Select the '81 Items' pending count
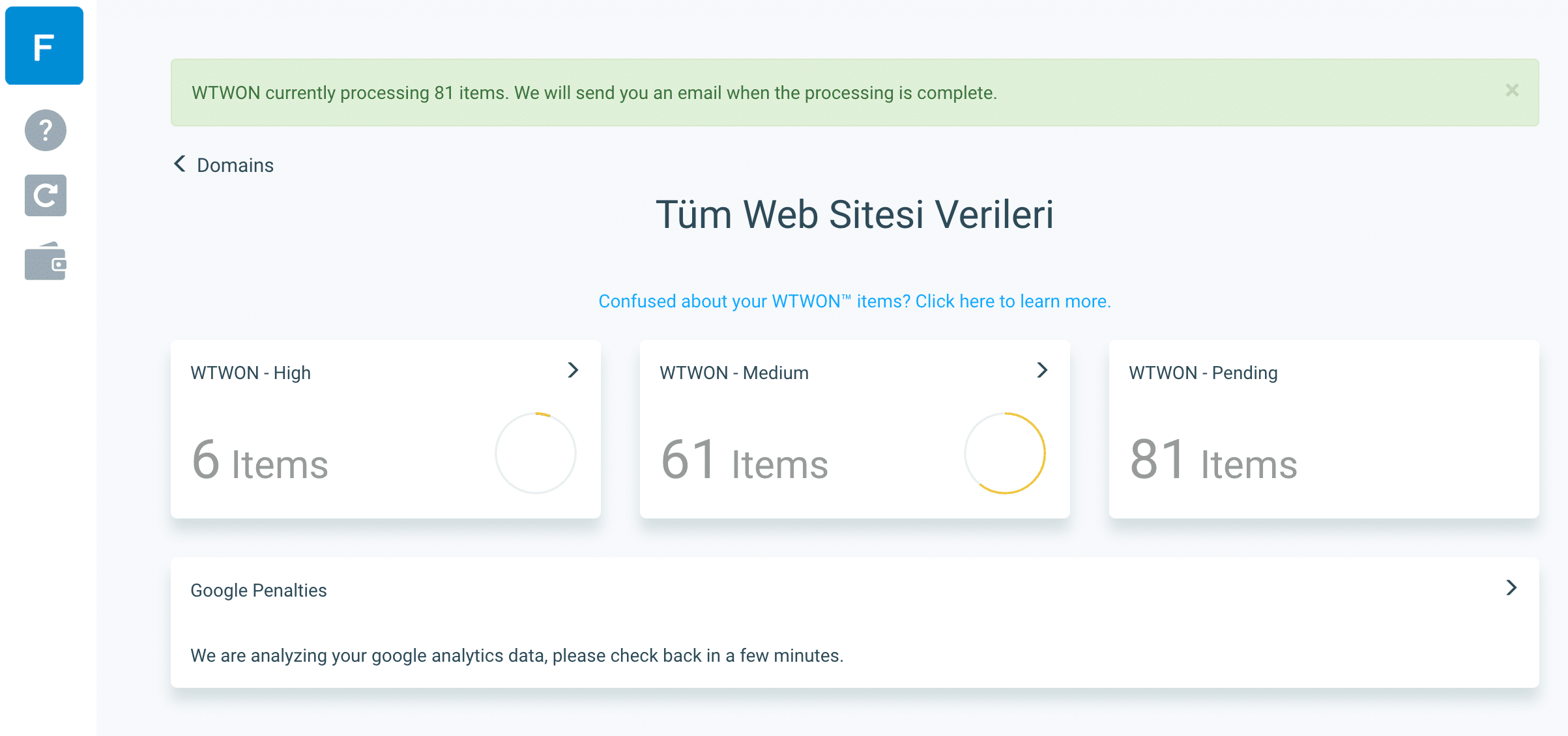The width and height of the screenshot is (1568, 736). (1213, 460)
